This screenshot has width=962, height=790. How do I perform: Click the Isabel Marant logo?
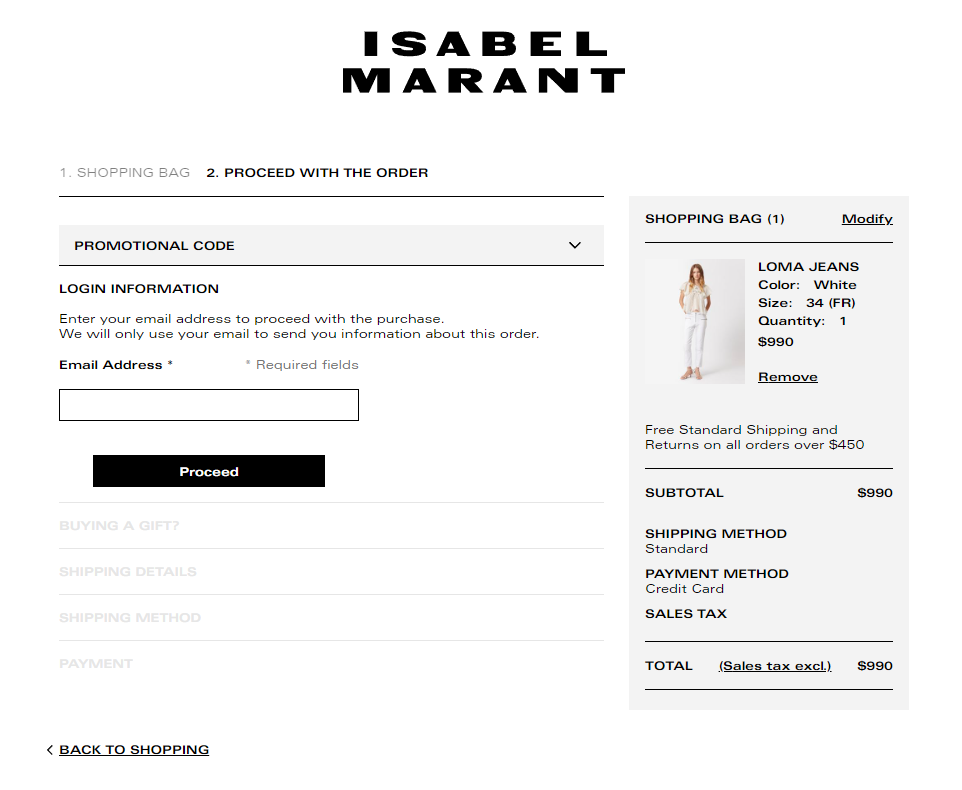pos(483,62)
